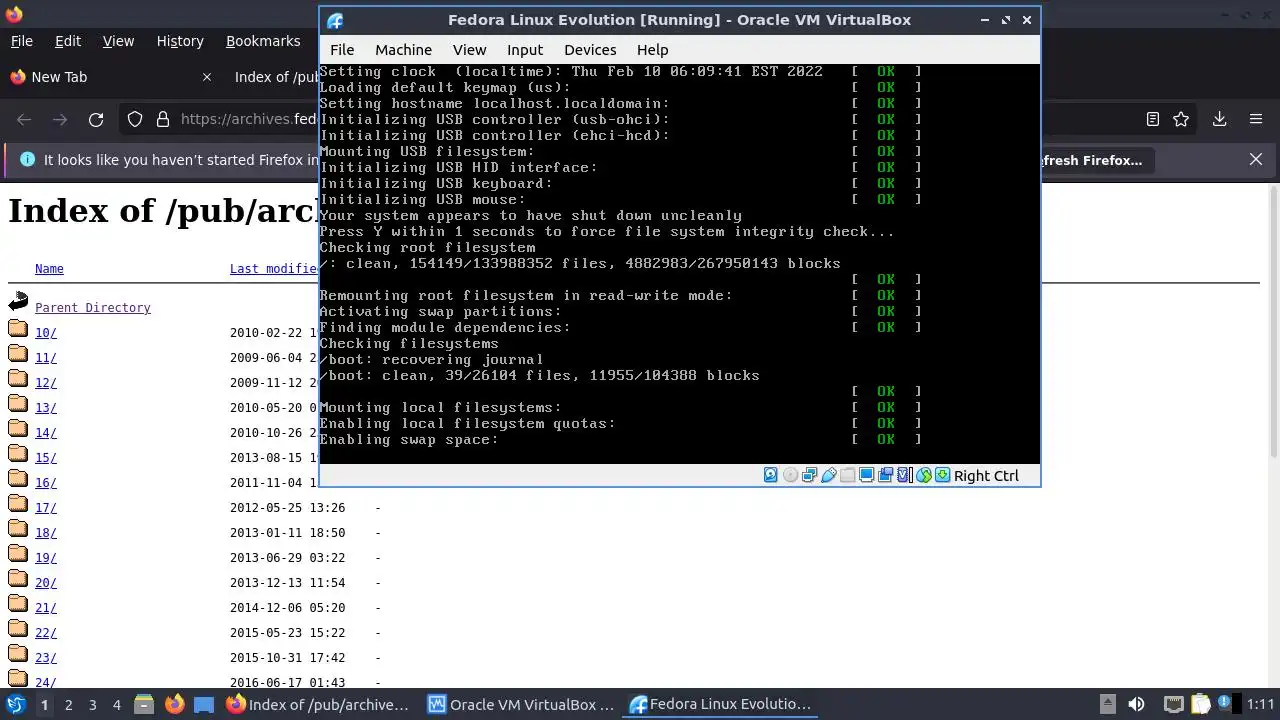Open the 22/ directory link
Image resolution: width=1280 pixels, height=720 pixels.
(x=46, y=633)
